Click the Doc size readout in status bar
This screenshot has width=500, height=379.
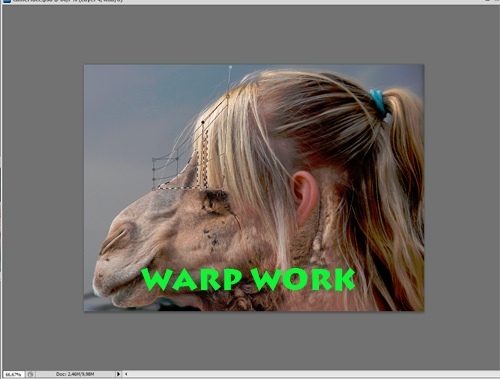click(75, 374)
